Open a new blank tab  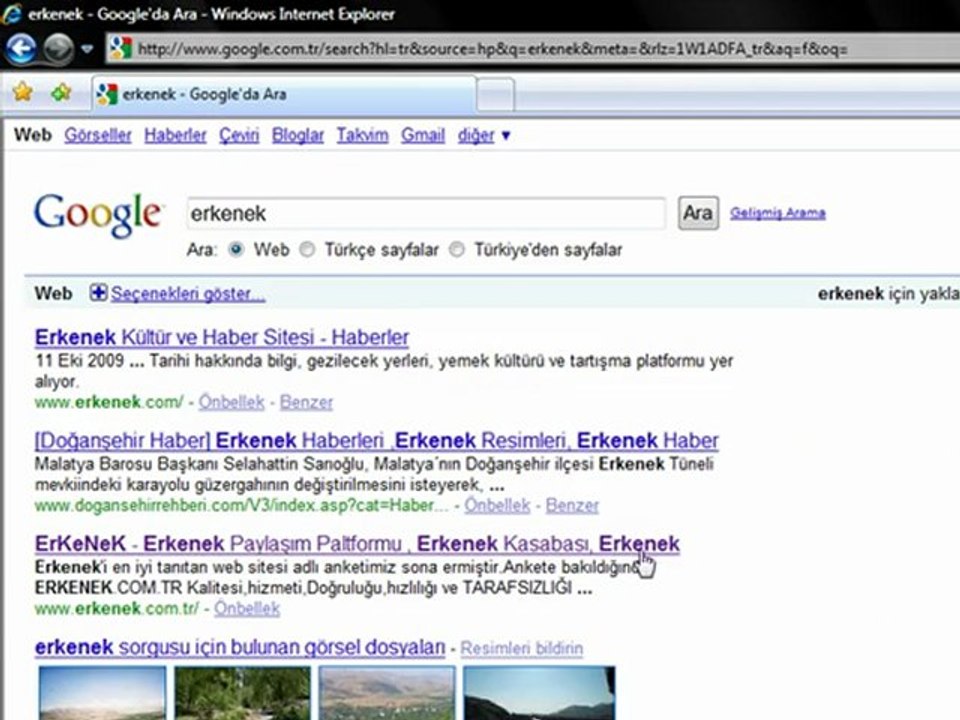(x=495, y=95)
